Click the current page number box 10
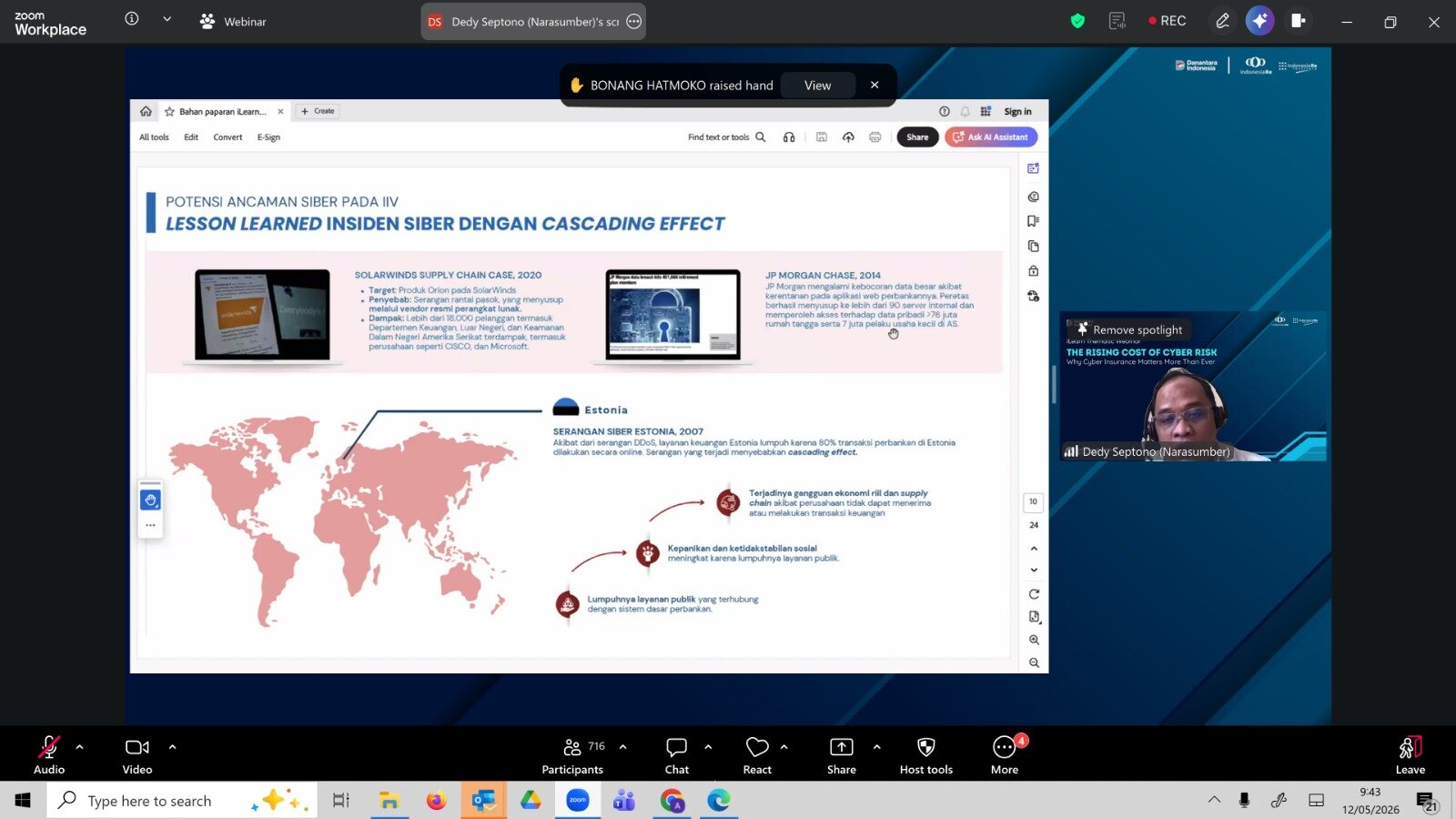This screenshot has height=819, width=1456. [x=1033, y=501]
